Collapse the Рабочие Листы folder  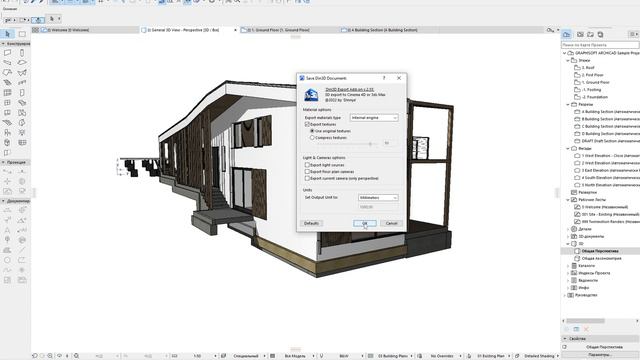click(568, 200)
